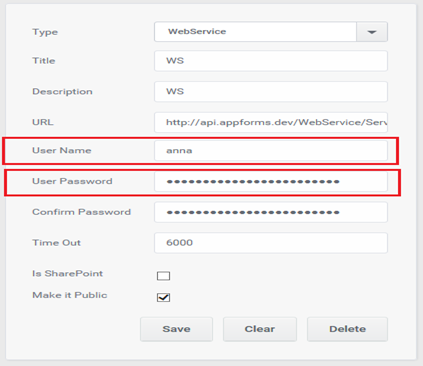Click the Delete button
423x366 pixels.
point(347,329)
